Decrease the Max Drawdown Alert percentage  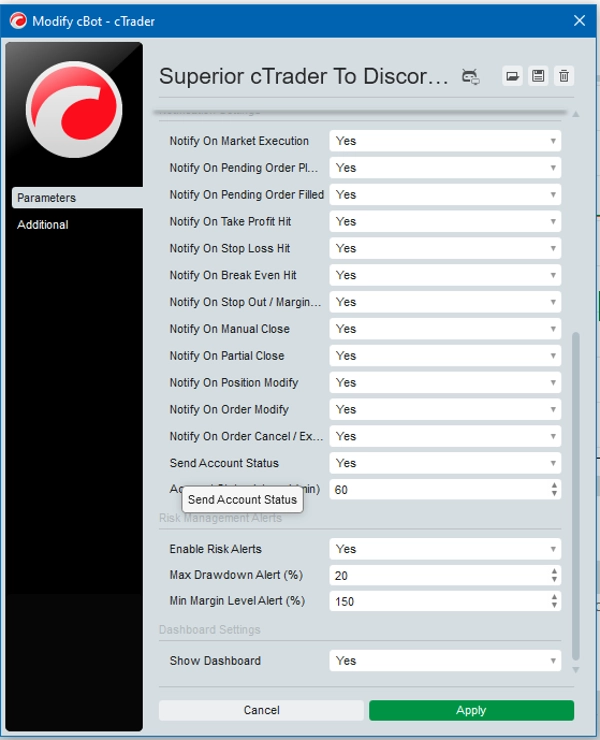coord(554,580)
